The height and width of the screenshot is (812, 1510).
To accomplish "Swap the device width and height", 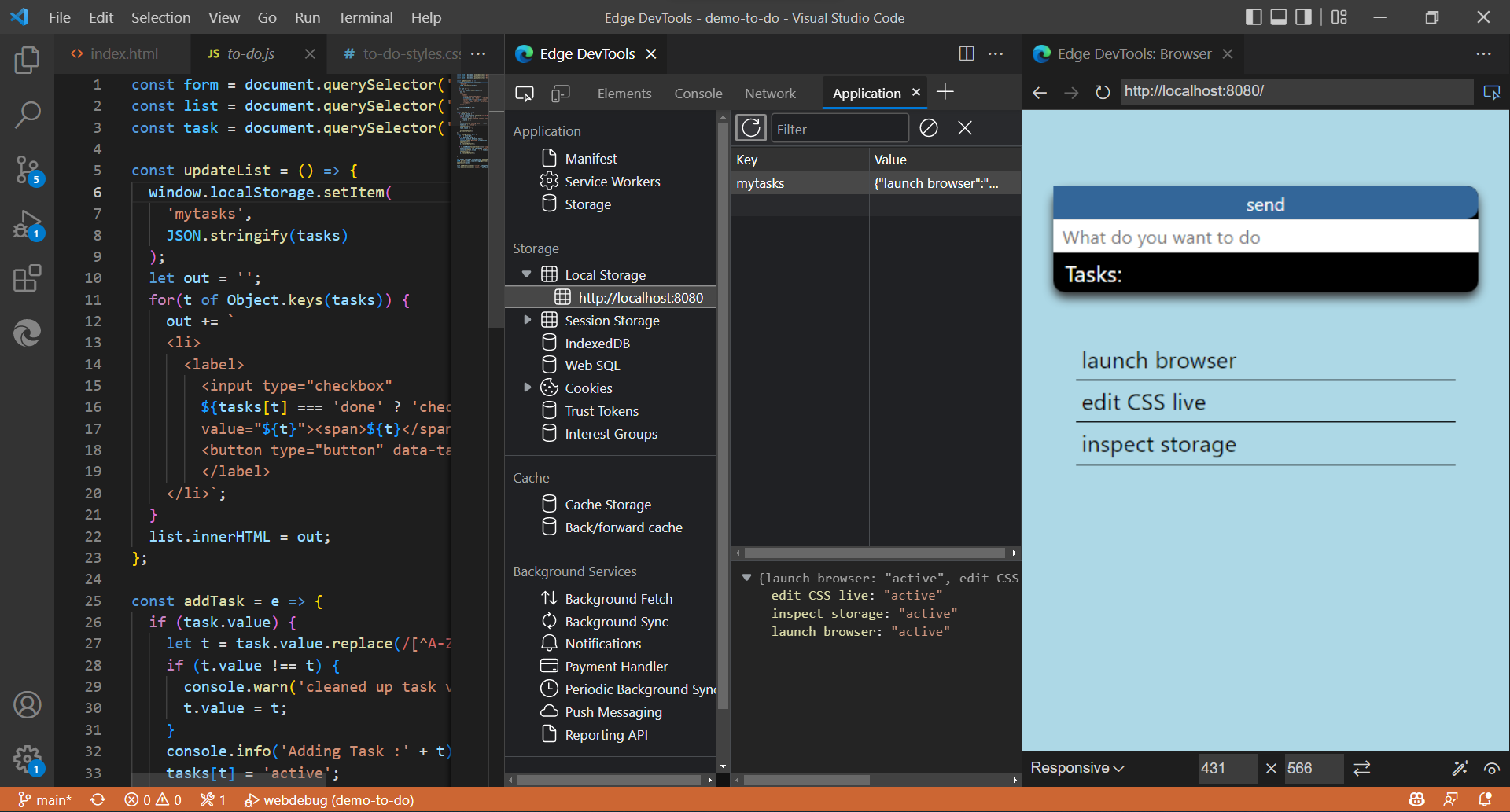I will (x=1362, y=768).
